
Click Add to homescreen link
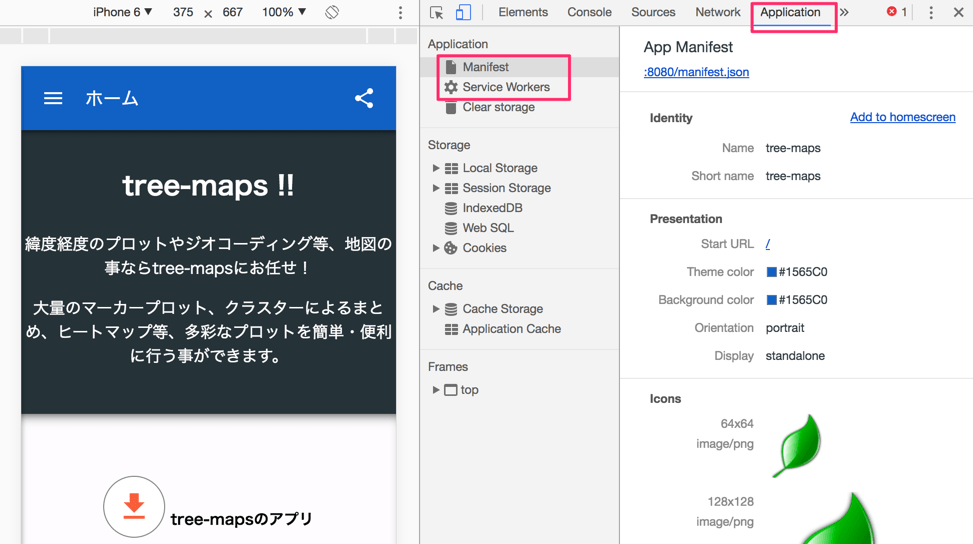point(903,117)
